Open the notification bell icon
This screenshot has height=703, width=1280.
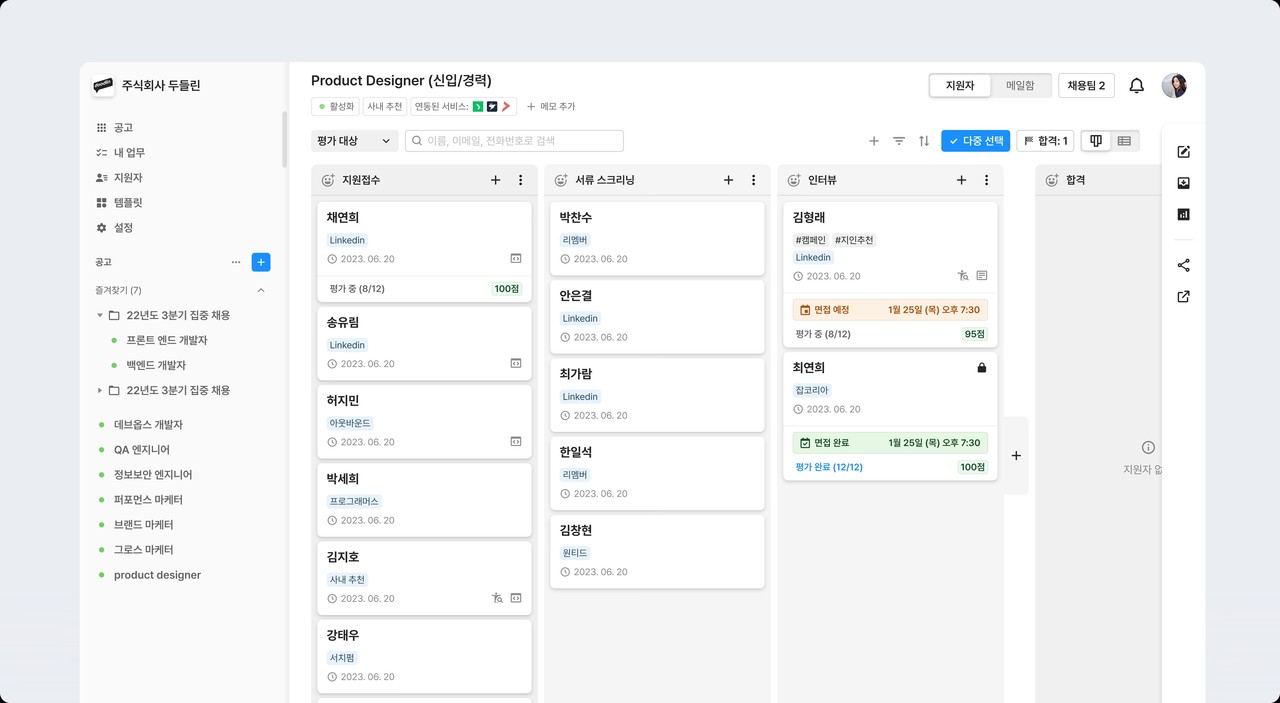point(1136,85)
